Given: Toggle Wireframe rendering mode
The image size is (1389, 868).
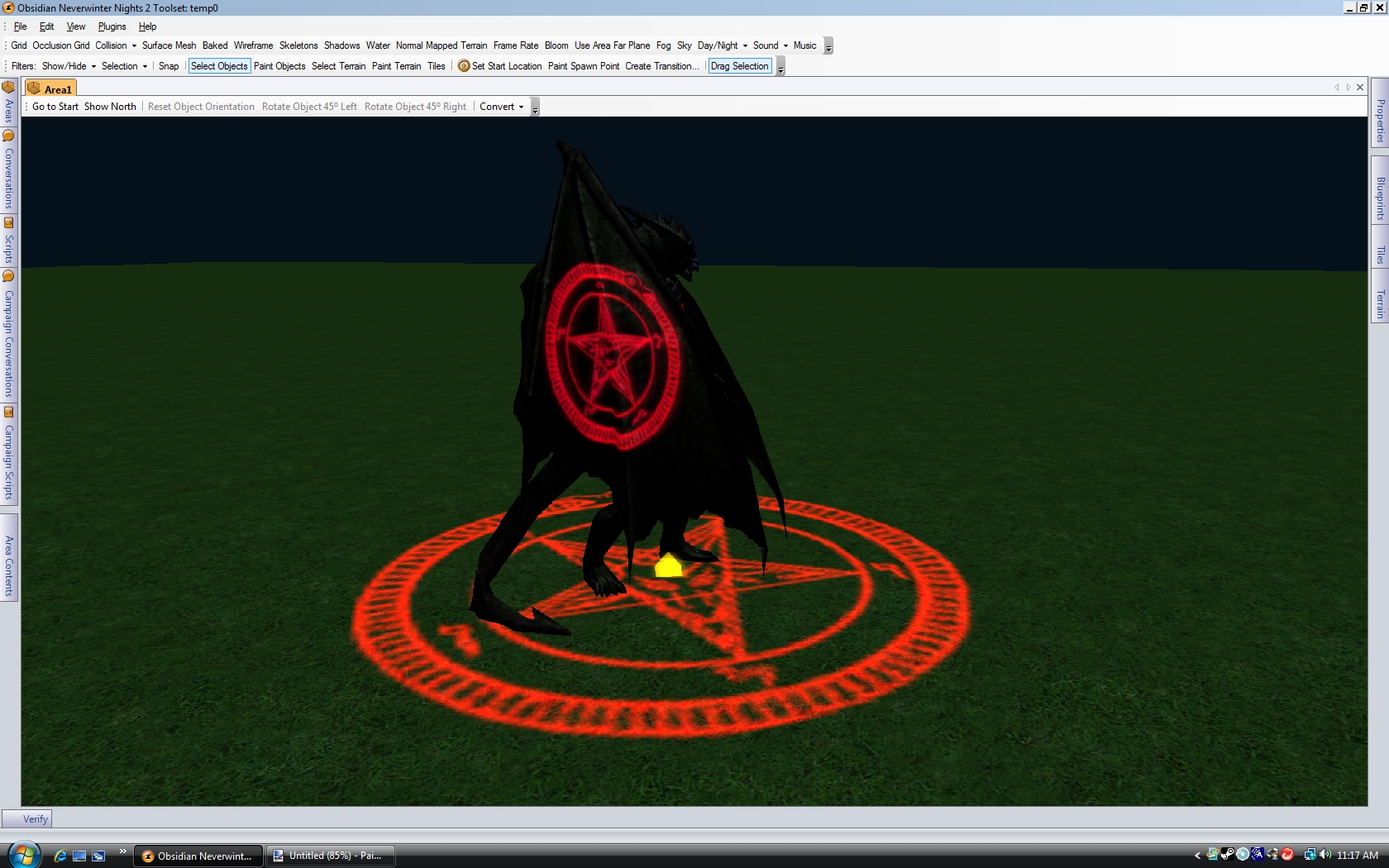Looking at the screenshot, I should [253, 45].
